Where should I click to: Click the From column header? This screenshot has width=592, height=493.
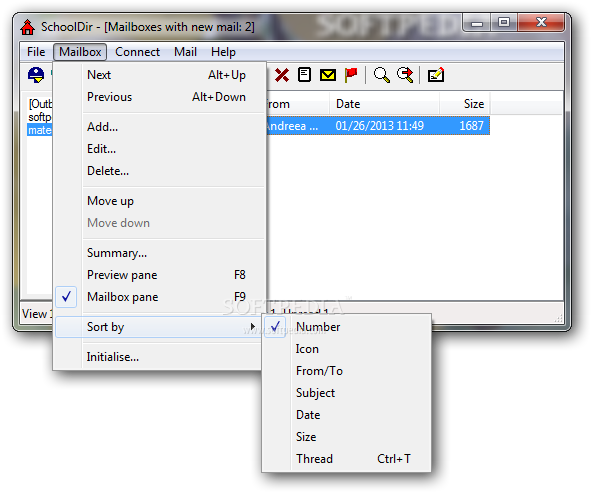point(298,104)
